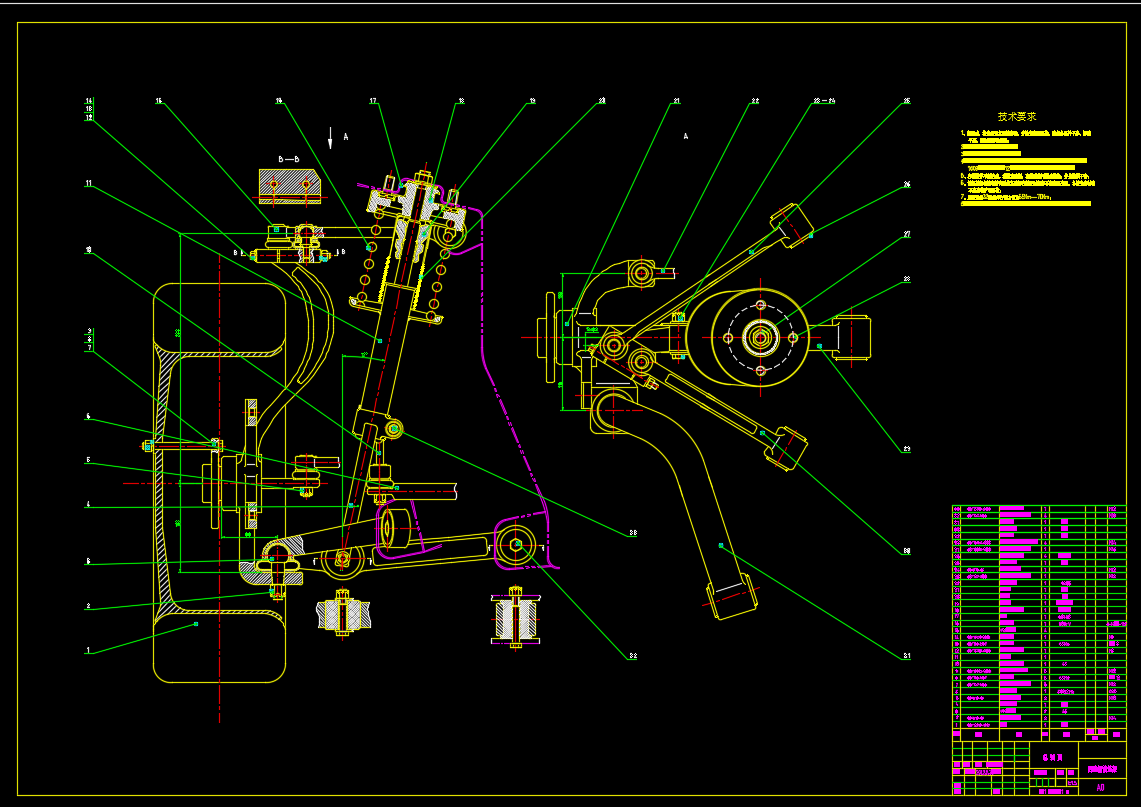Click the 技术要求 technical requirements heading
Screen dimensions: 1141x807
1017,117
